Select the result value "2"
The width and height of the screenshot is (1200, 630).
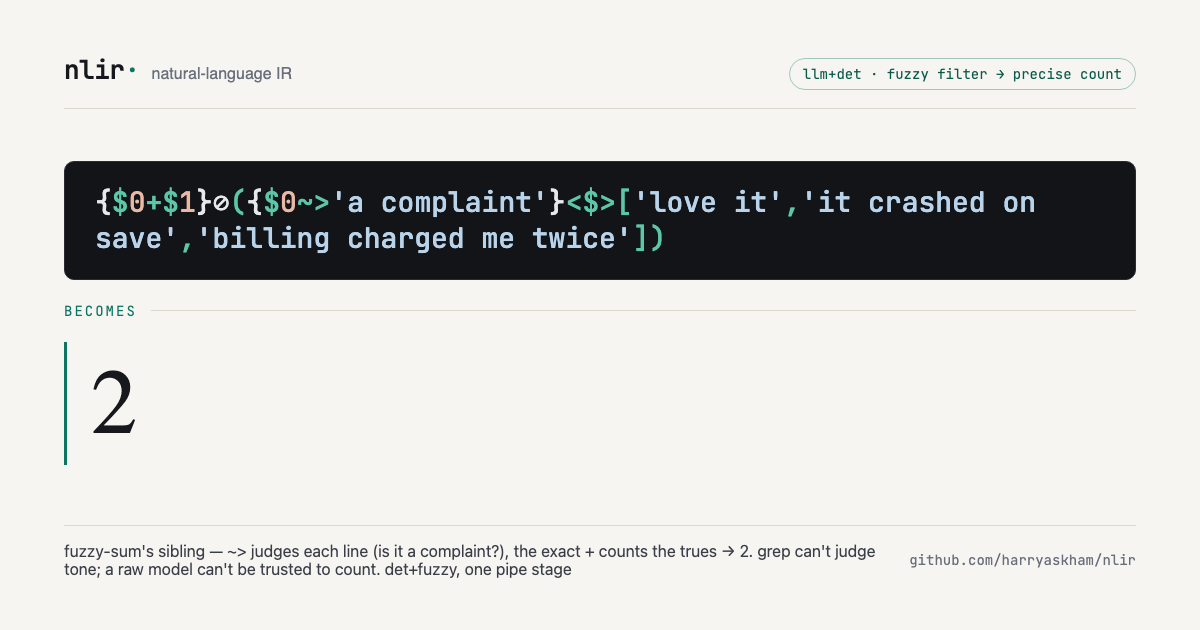click(x=114, y=403)
